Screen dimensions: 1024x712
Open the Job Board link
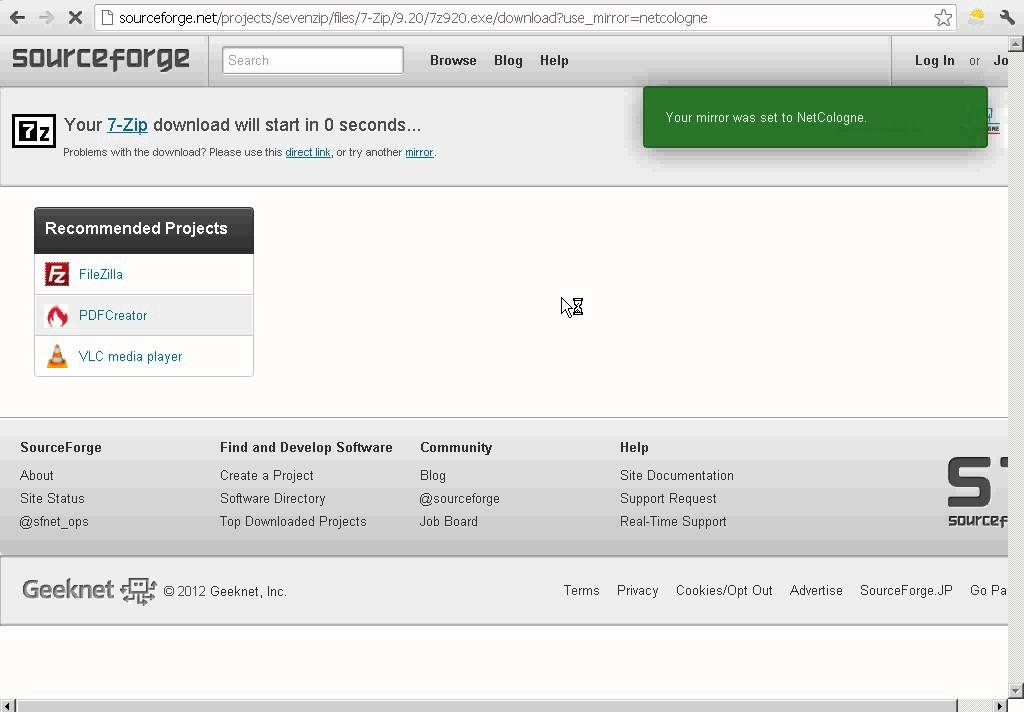449,521
